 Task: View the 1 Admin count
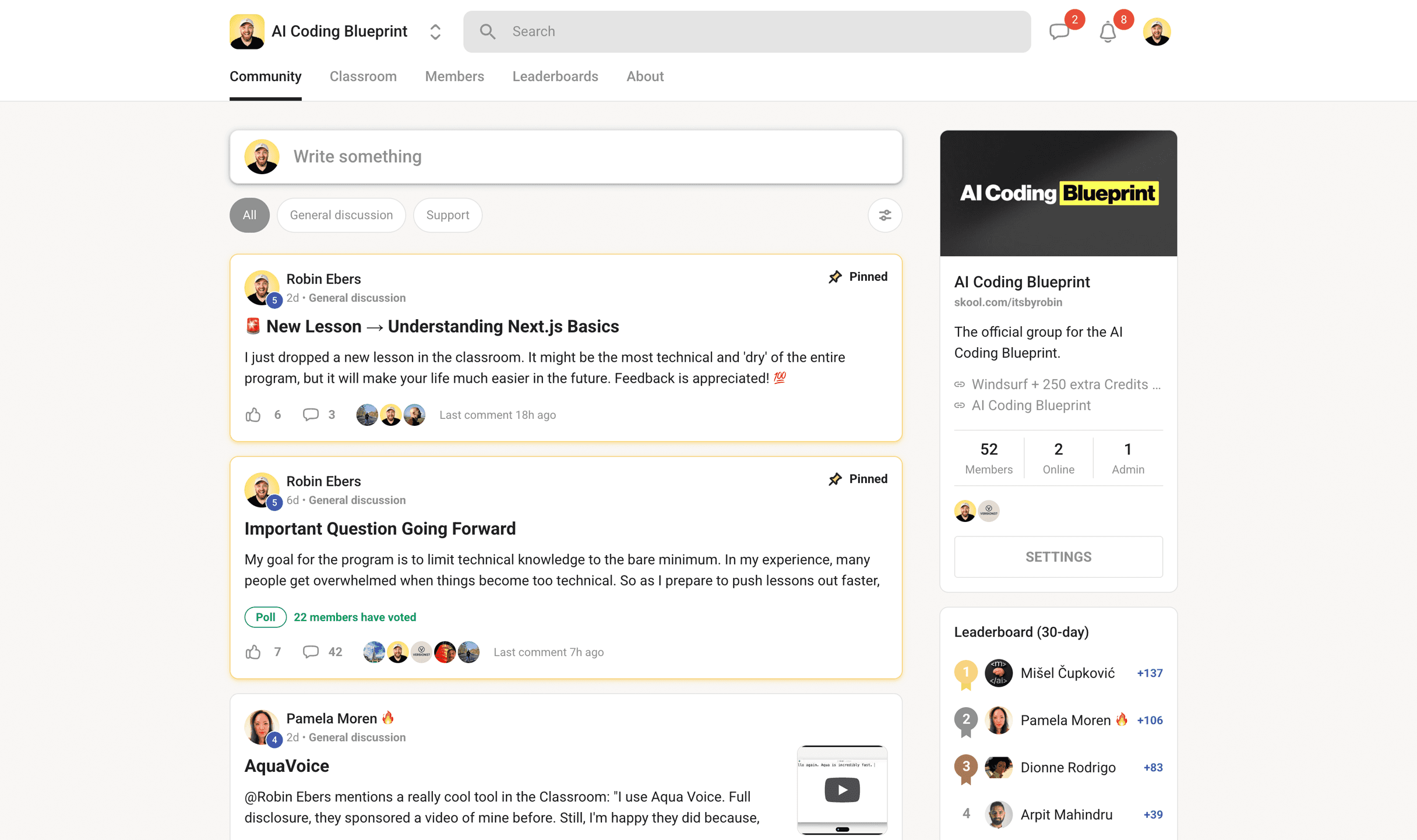coord(1128,458)
